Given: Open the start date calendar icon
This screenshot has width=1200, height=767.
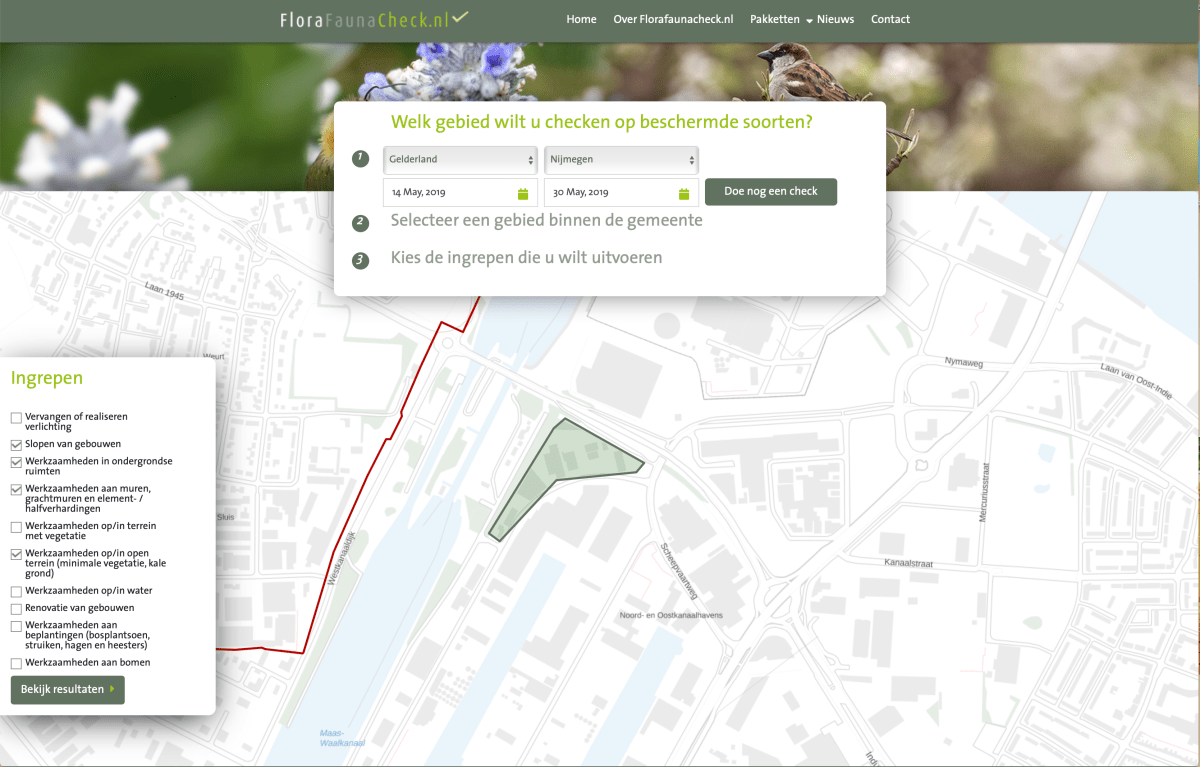Looking at the screenshot, I should pyautogui.click(x=523, y=193).
